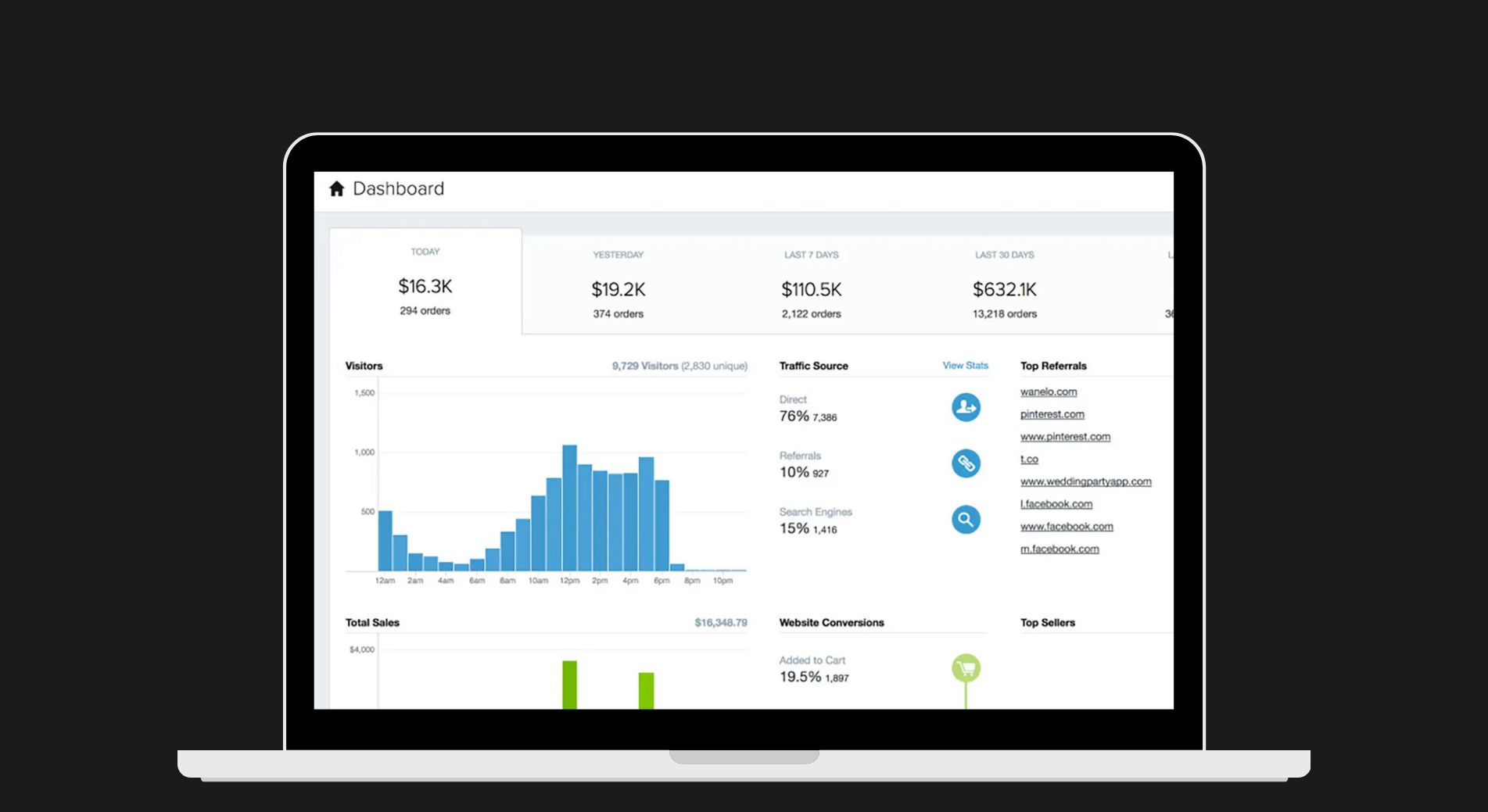Image resolution: width=1488 pixels, height=812 pixels.
Task: Click the Dashboard page title
Action: 398,188
